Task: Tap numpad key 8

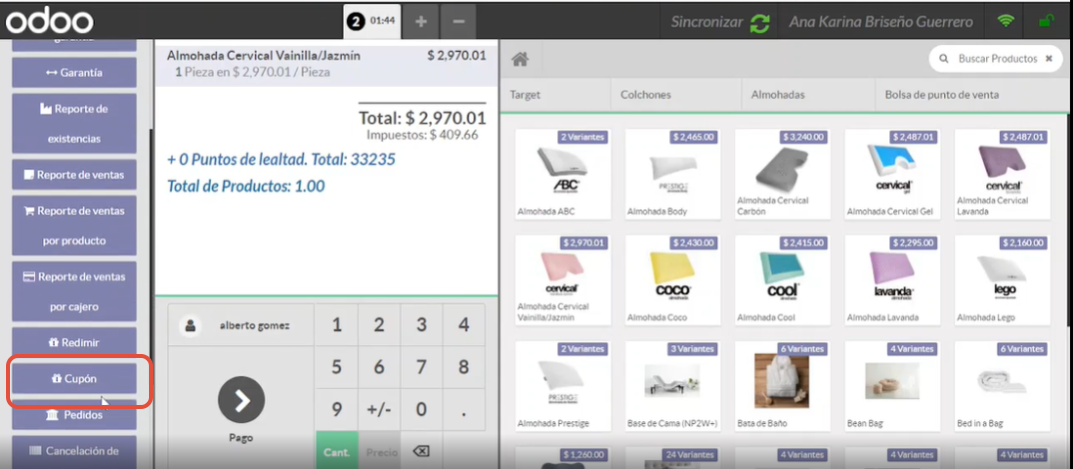Action: (463, 368)
